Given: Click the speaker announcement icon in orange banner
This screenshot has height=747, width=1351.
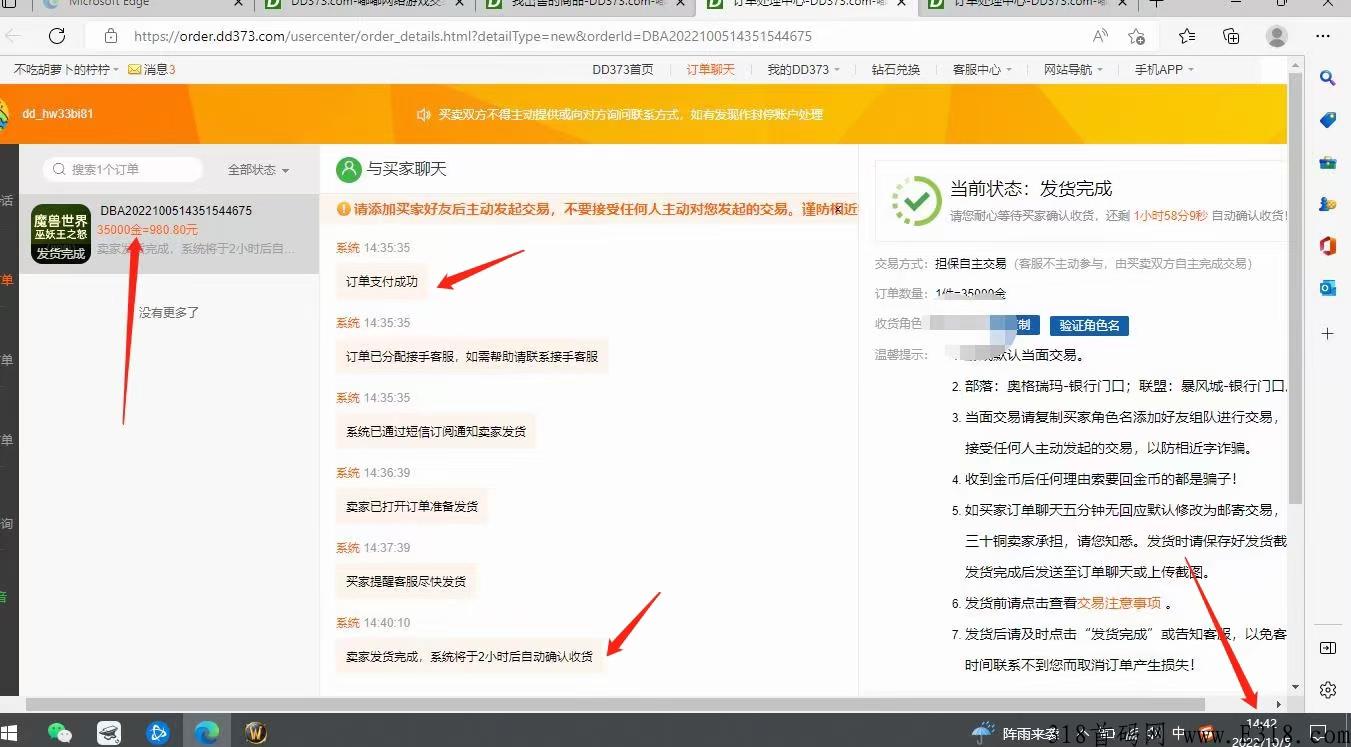Looking at the screenshot, I should (423, 115).
